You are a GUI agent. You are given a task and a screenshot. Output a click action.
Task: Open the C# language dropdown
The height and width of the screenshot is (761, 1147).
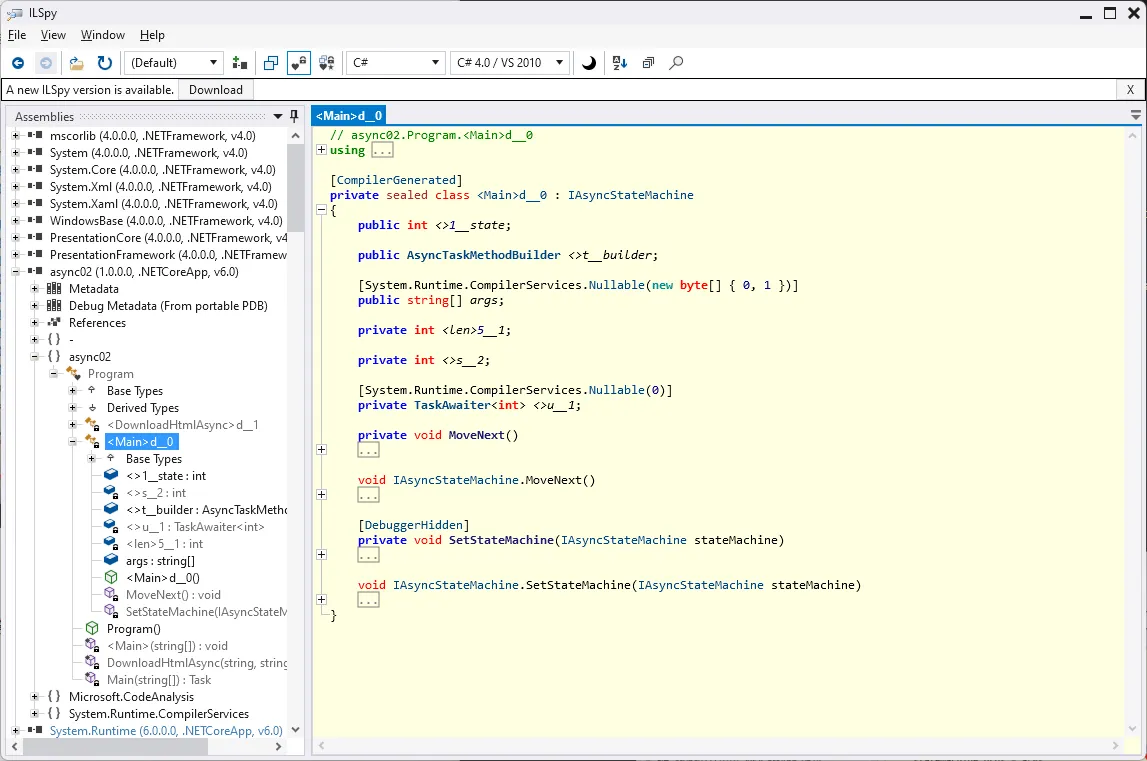pyautogui.click(x=396, y=63)
